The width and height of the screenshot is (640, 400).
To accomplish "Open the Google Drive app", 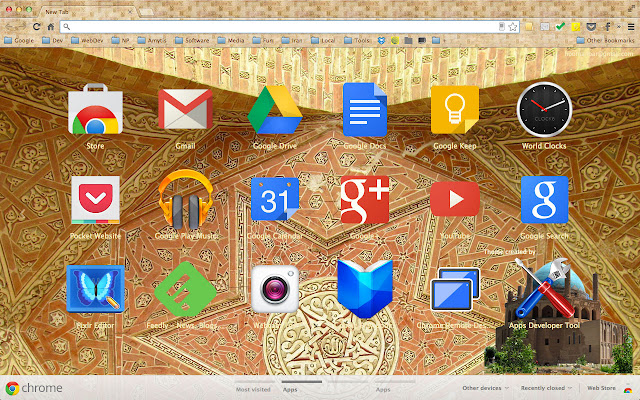I will 275,110.
